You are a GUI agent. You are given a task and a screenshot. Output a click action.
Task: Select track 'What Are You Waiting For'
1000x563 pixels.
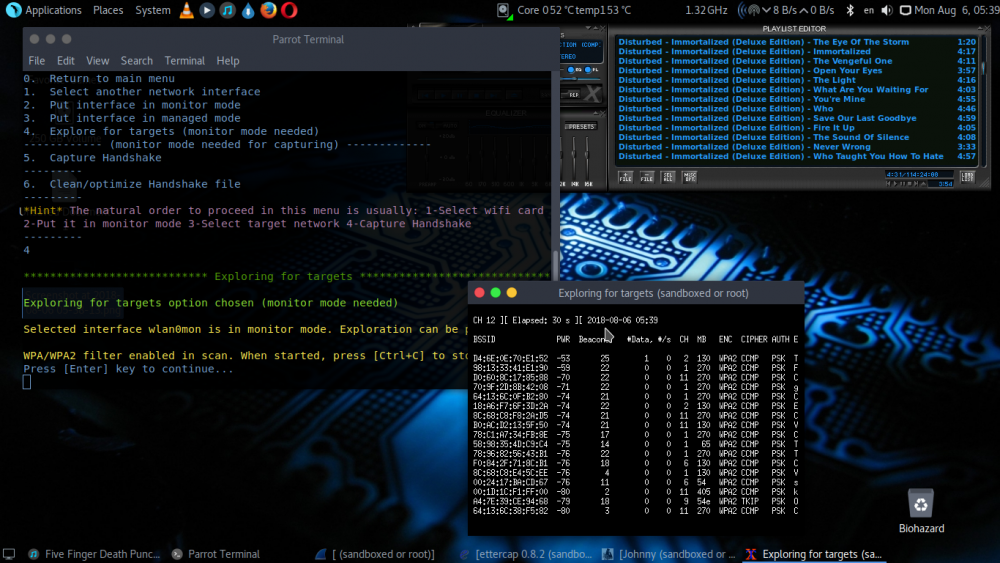pos(797,90)
